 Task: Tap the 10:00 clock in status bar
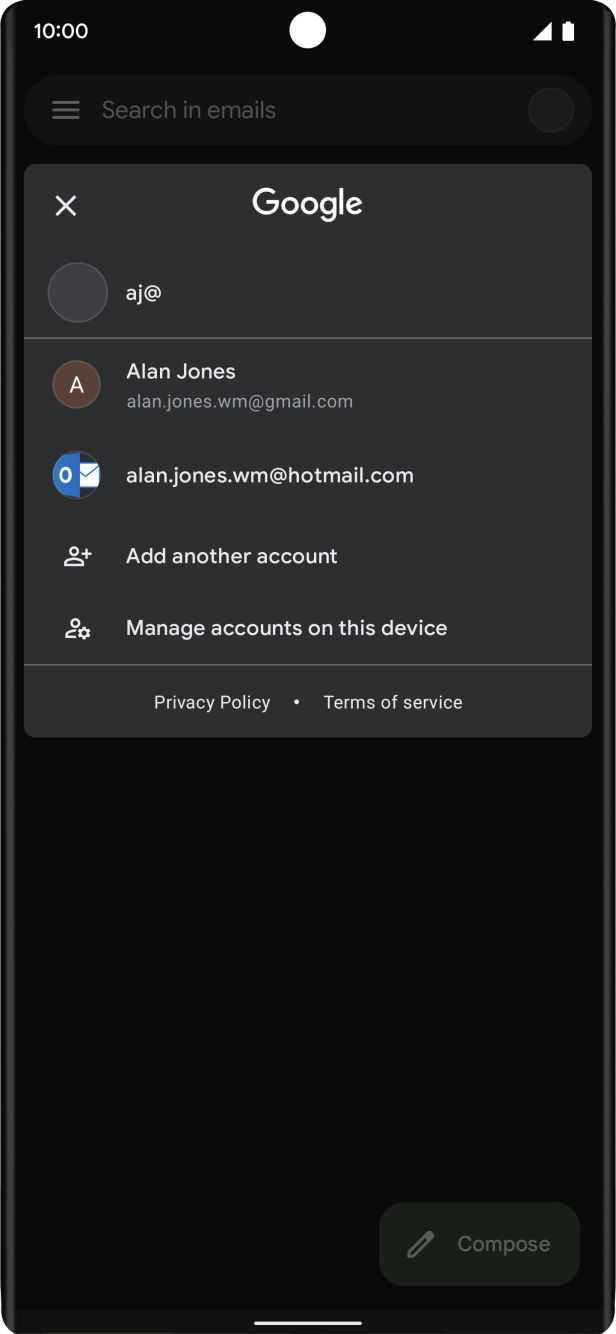pyautogui.click(x=61, y=31)
